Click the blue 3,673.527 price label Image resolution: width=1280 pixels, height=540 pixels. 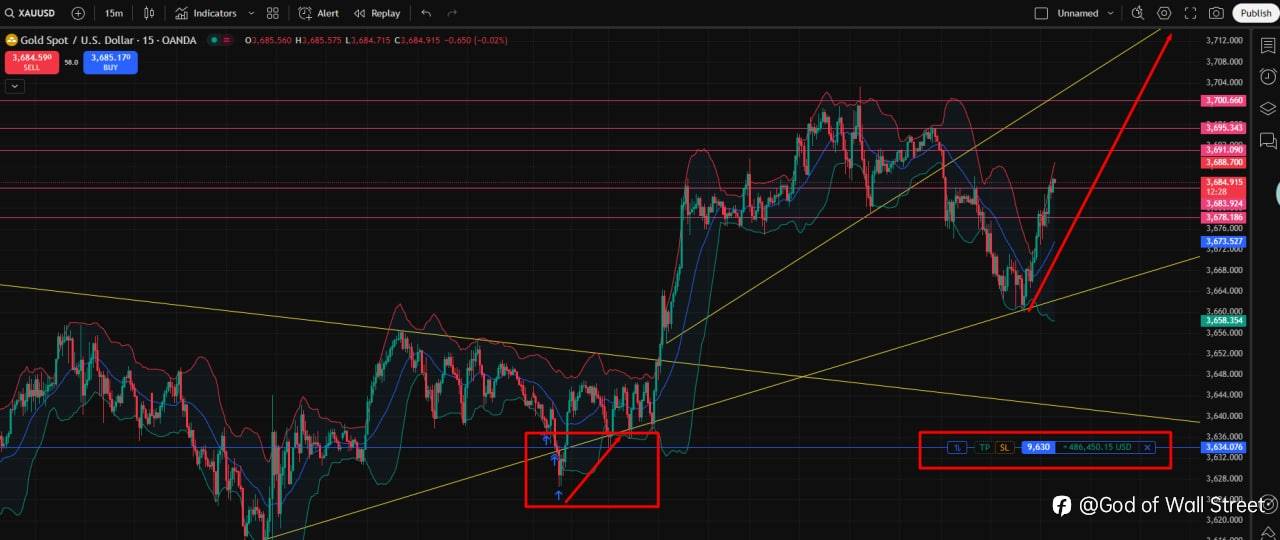tap(1223, 242)
